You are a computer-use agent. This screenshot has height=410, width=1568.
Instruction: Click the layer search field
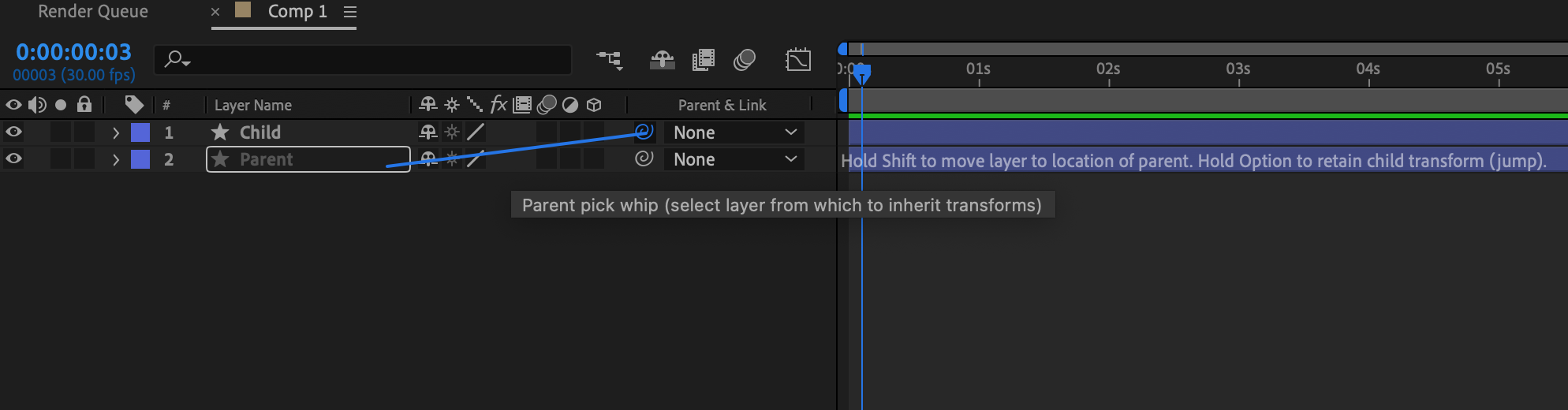(x=371, y=60)
